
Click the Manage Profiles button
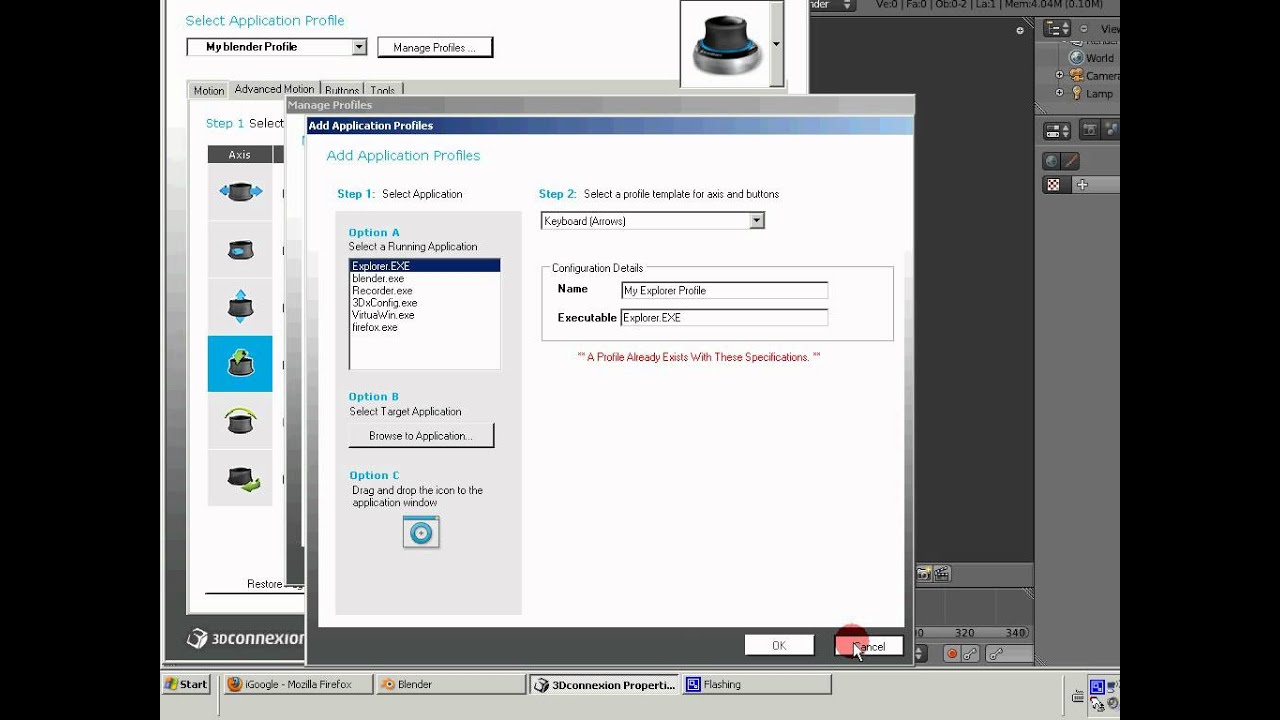tap(435, 47)
